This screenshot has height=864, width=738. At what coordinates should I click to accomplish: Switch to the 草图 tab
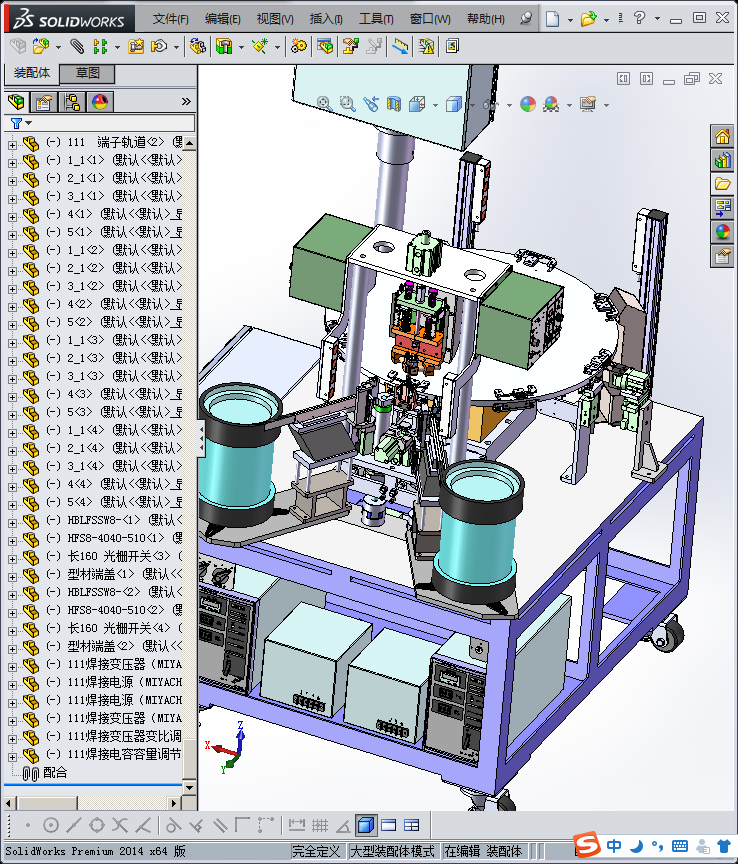pyautogui.click(x=87, y=73)
